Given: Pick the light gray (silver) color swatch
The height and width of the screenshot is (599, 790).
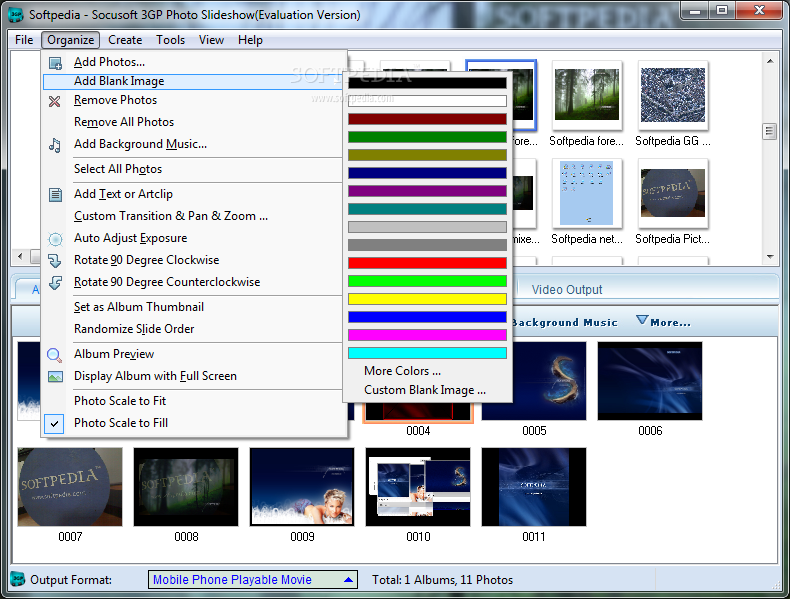Looking at the screenshot, I should click(x=427, y=227).
